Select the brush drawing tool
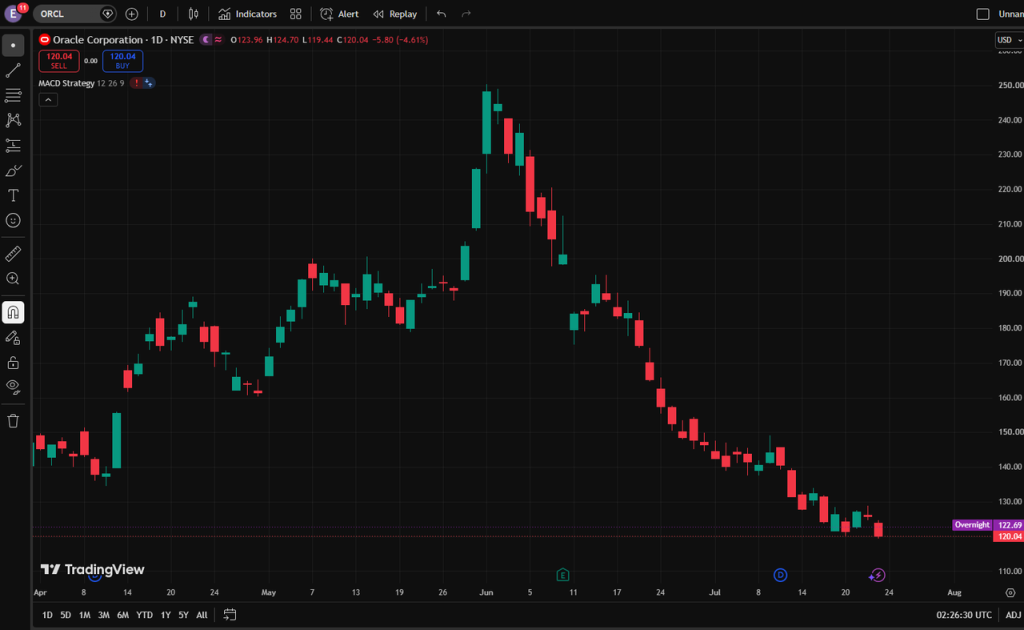 13,170
